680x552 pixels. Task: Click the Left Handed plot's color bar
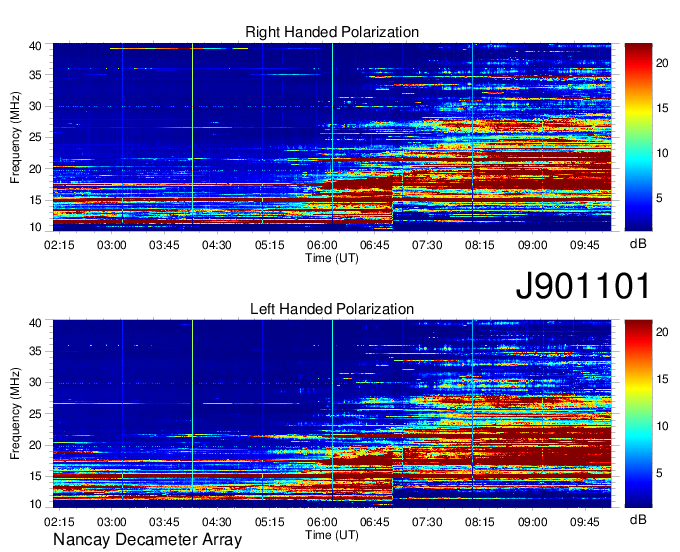point(638,414)
